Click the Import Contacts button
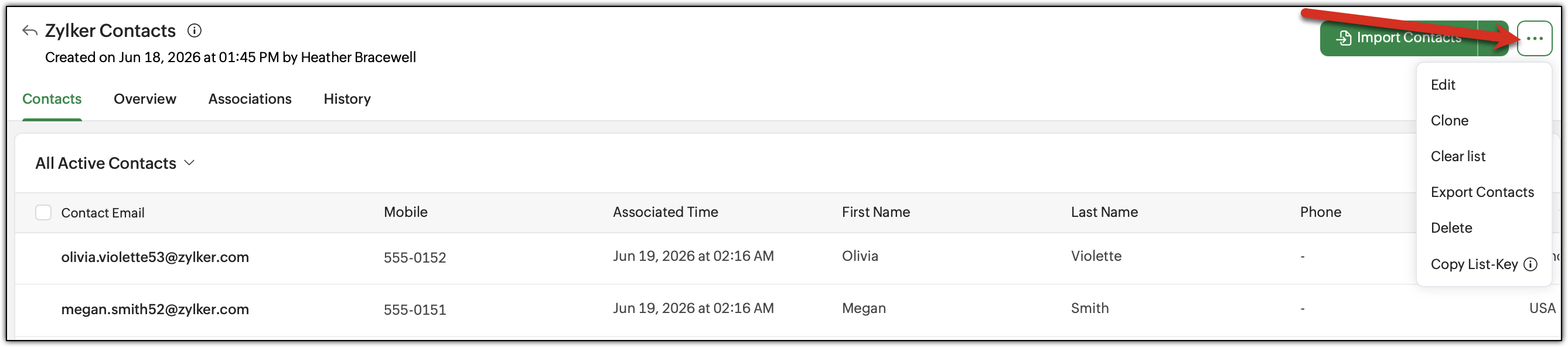This screenshot has width=1568, height=347. tap(1398, 38)
